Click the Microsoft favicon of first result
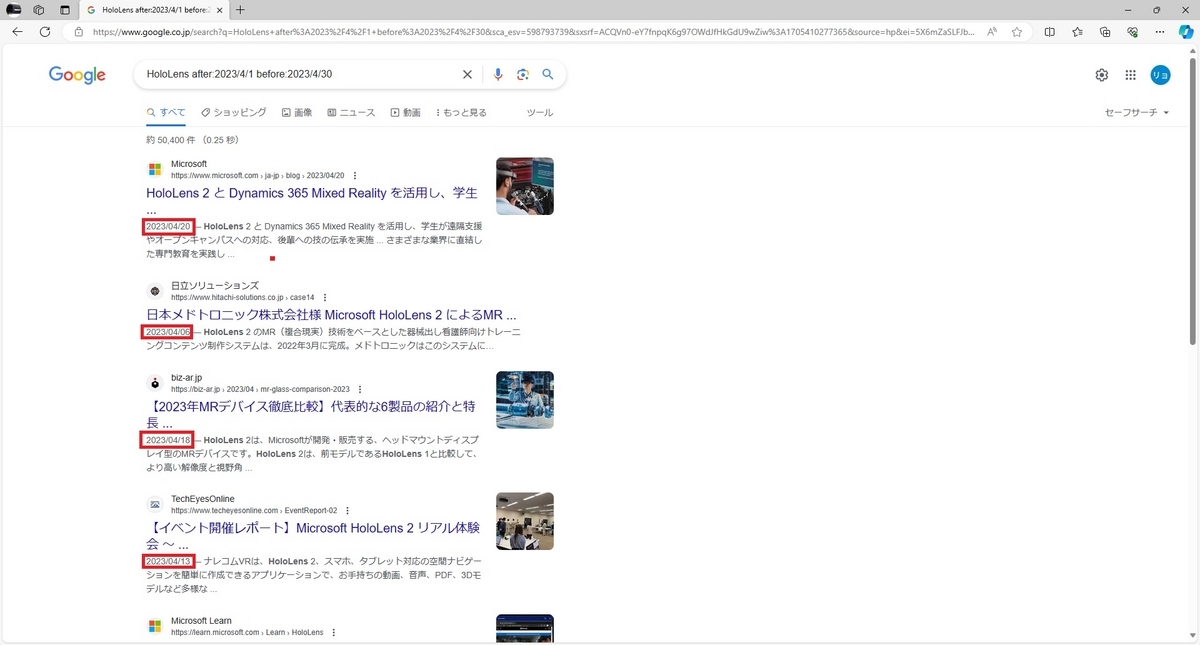This screenshot has width=1200, height=645. [x=155, y=170]
